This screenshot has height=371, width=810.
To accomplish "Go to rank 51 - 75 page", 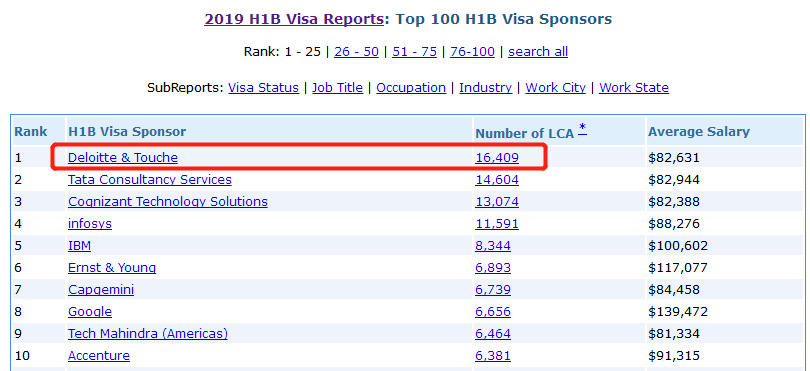I will pyautogui.click(x=414, y=52).
